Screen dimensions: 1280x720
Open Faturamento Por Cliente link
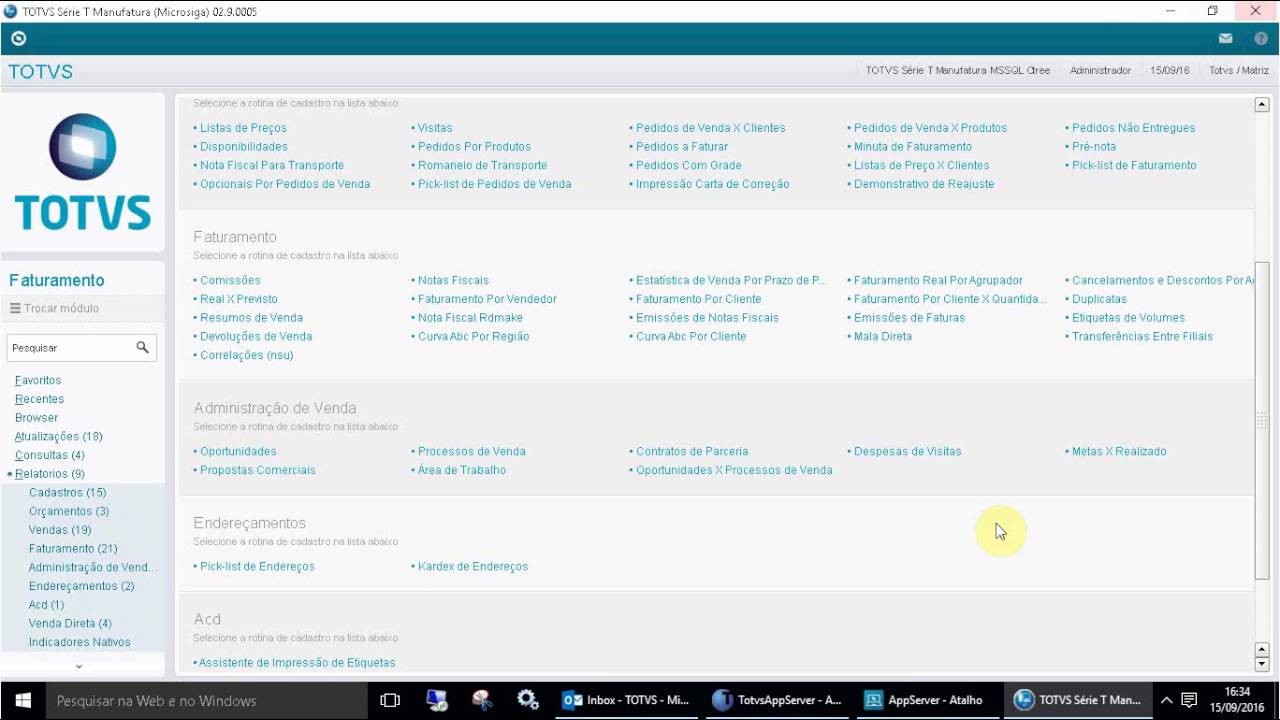698,299
